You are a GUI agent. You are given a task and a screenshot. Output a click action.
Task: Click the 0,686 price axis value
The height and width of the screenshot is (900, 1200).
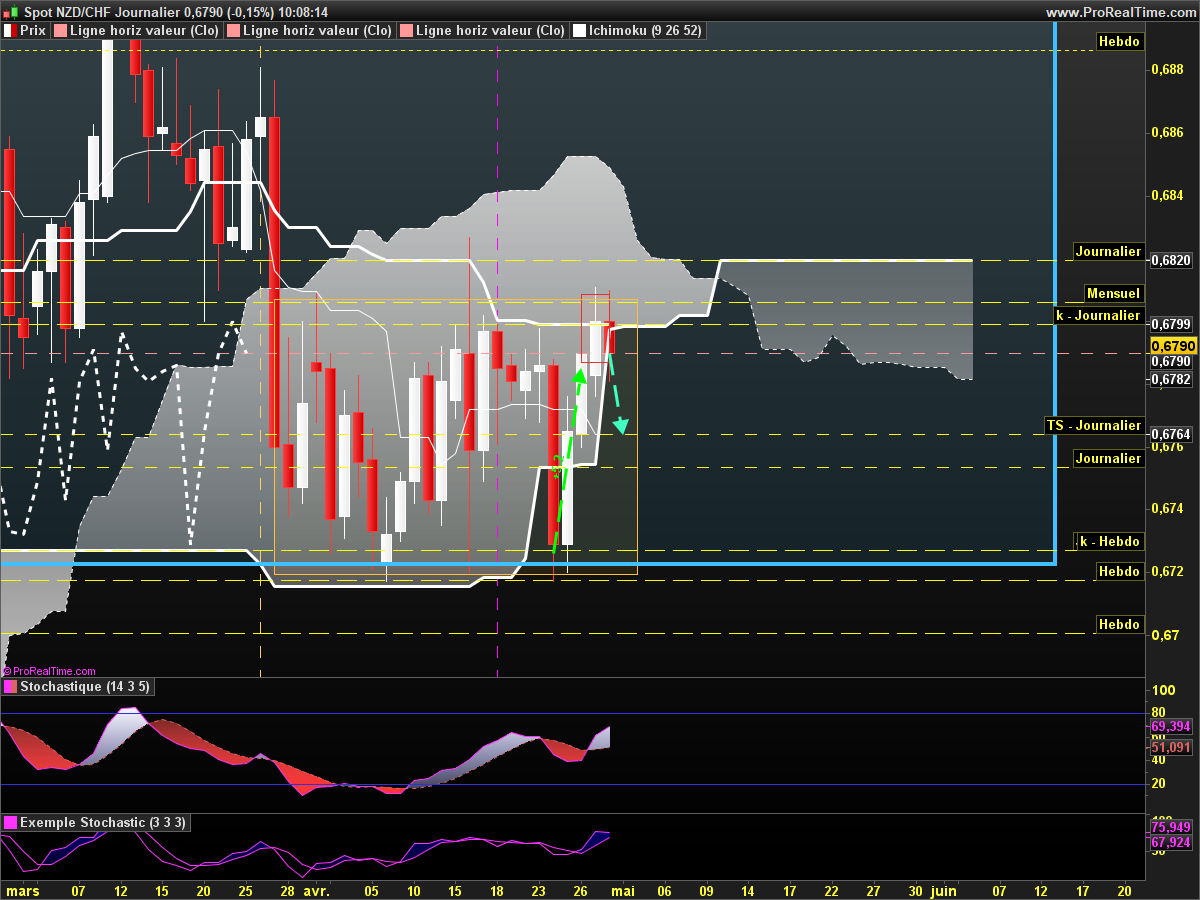[x=1166, y=133]
